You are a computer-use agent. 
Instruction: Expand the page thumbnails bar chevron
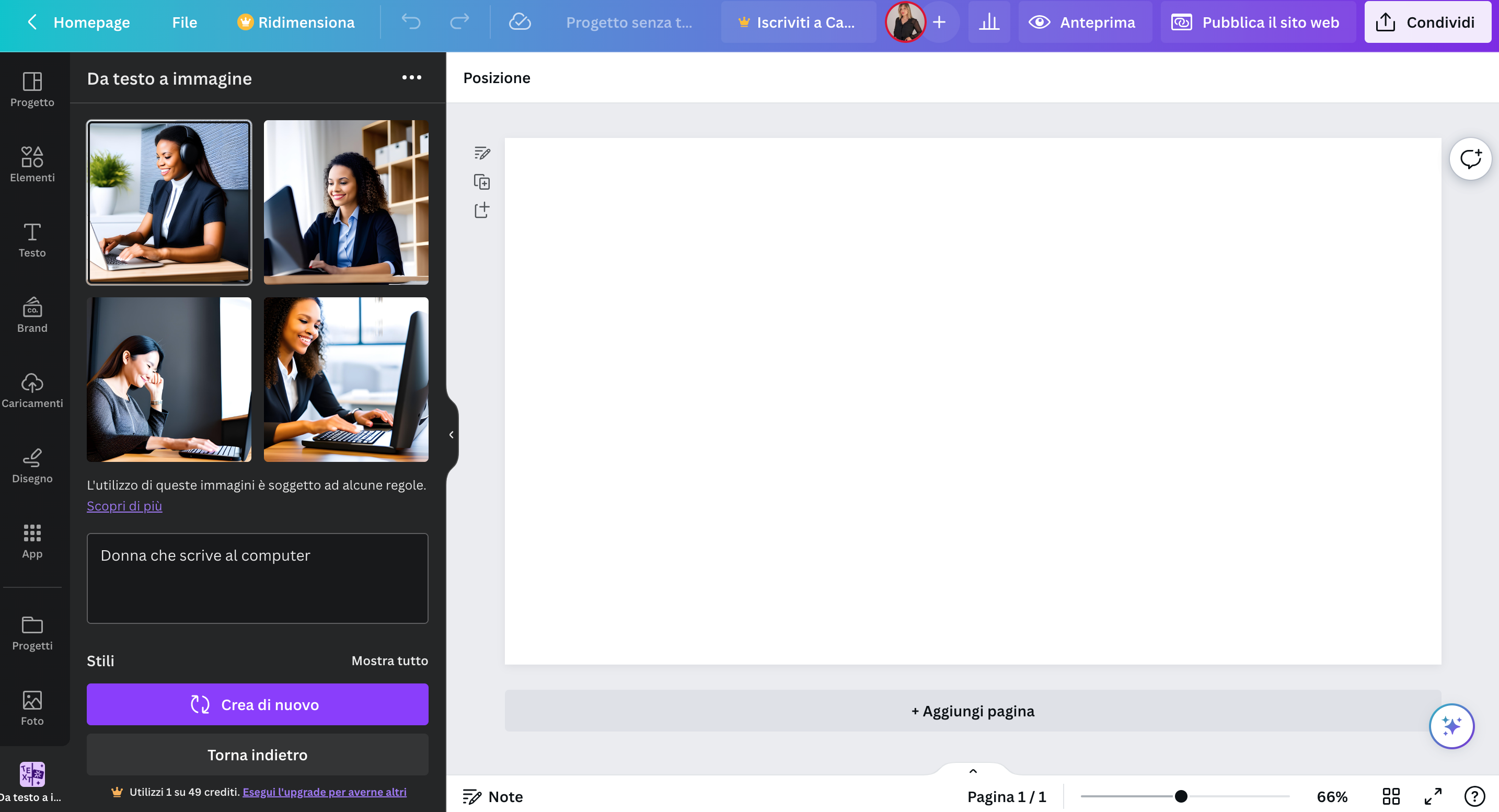[973, 771]
